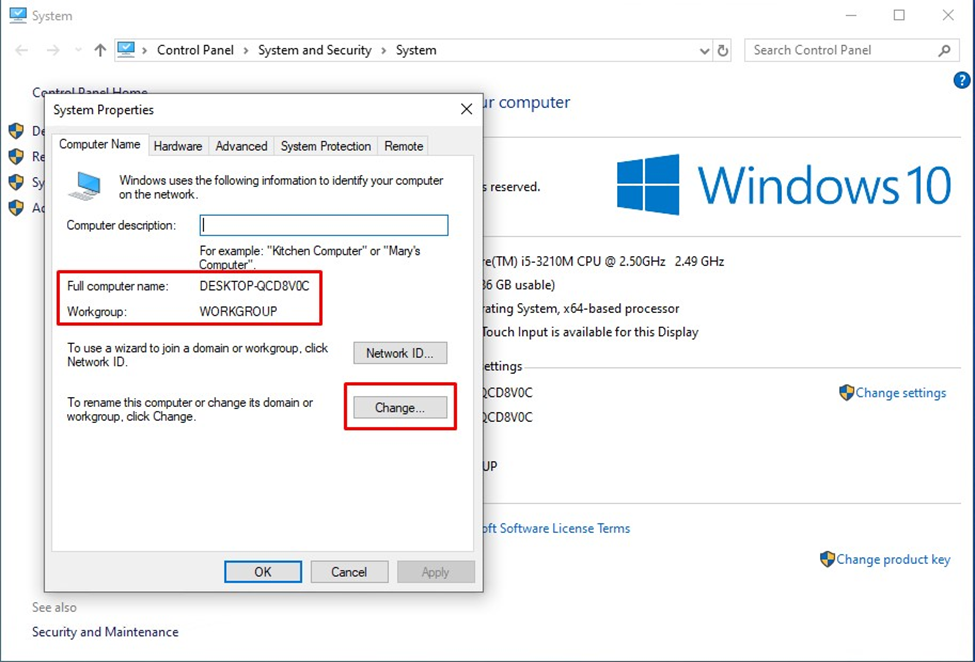Click the Change settings link
The image size is (975, 662).
900,393
